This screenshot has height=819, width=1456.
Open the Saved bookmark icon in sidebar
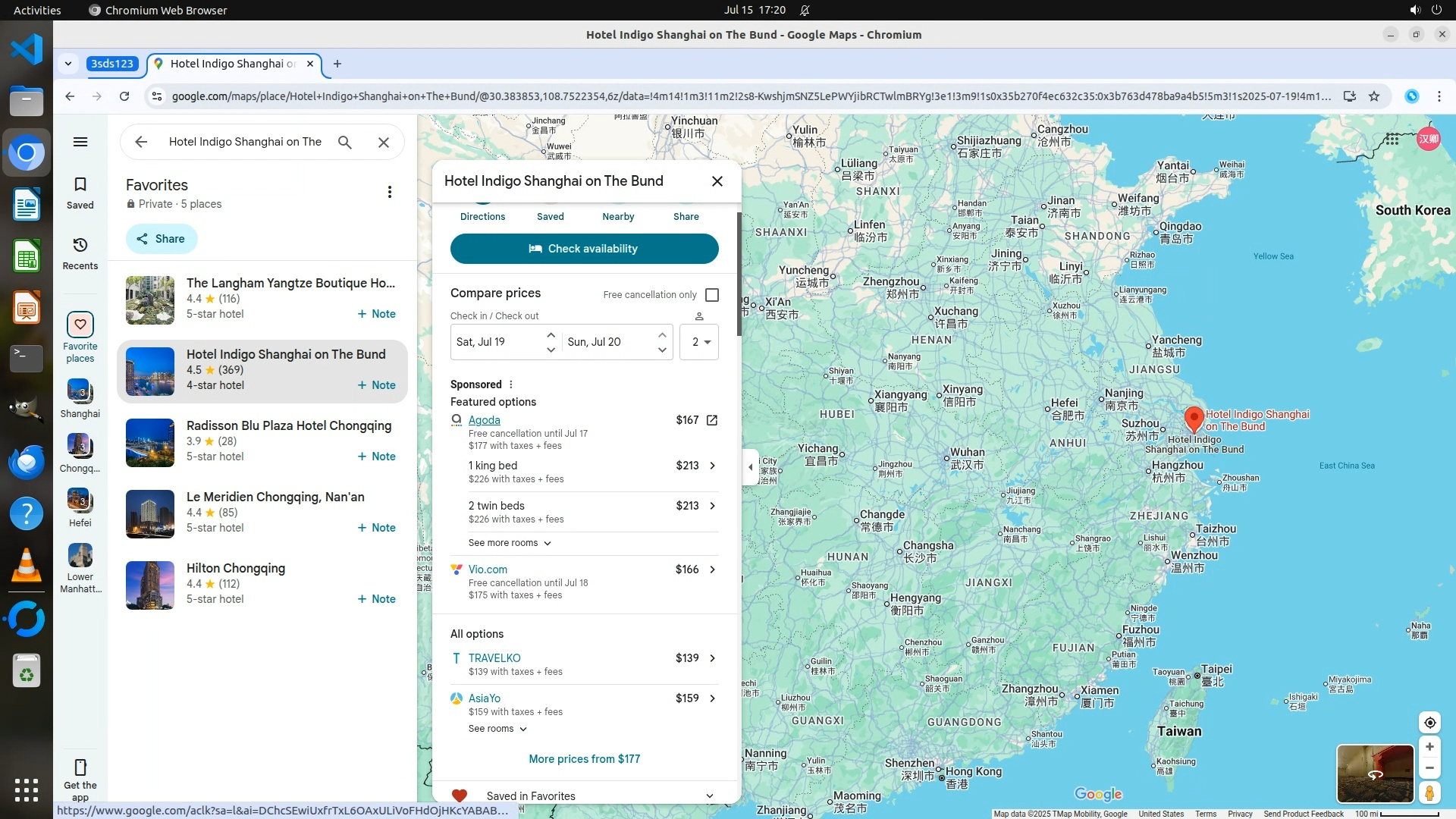tap(80, 185)
